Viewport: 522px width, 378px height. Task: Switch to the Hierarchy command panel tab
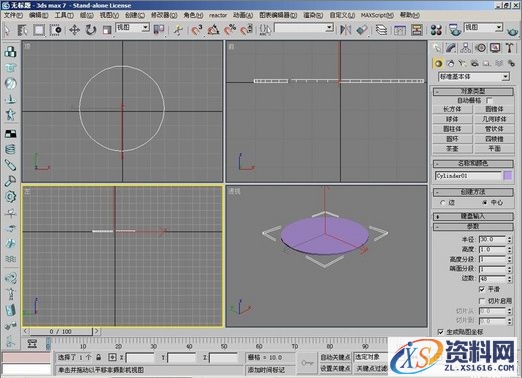[465, 48]
